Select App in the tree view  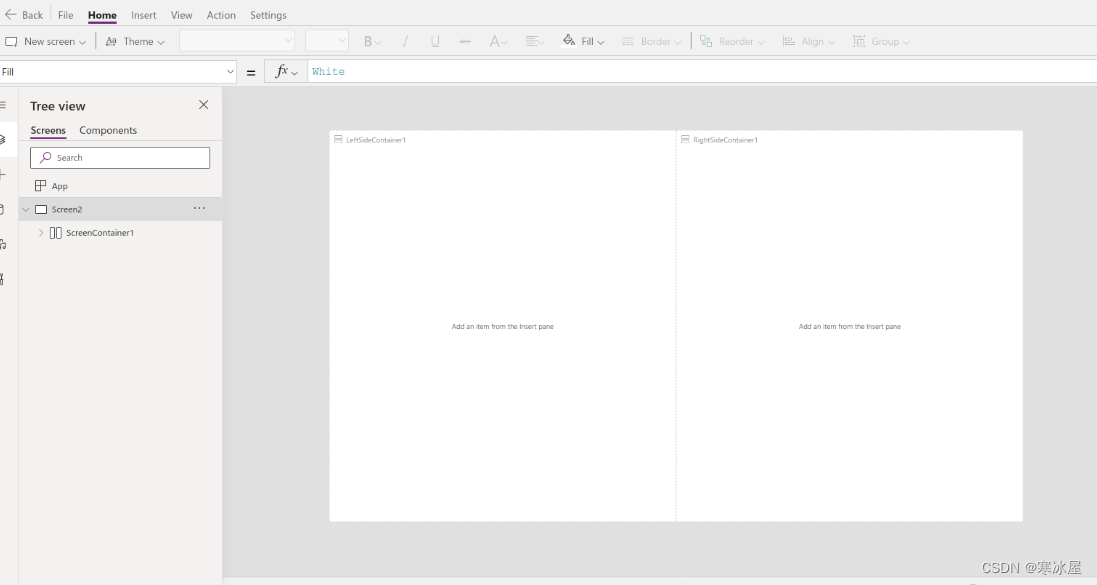pyautogui.click(x=59, y=186)
